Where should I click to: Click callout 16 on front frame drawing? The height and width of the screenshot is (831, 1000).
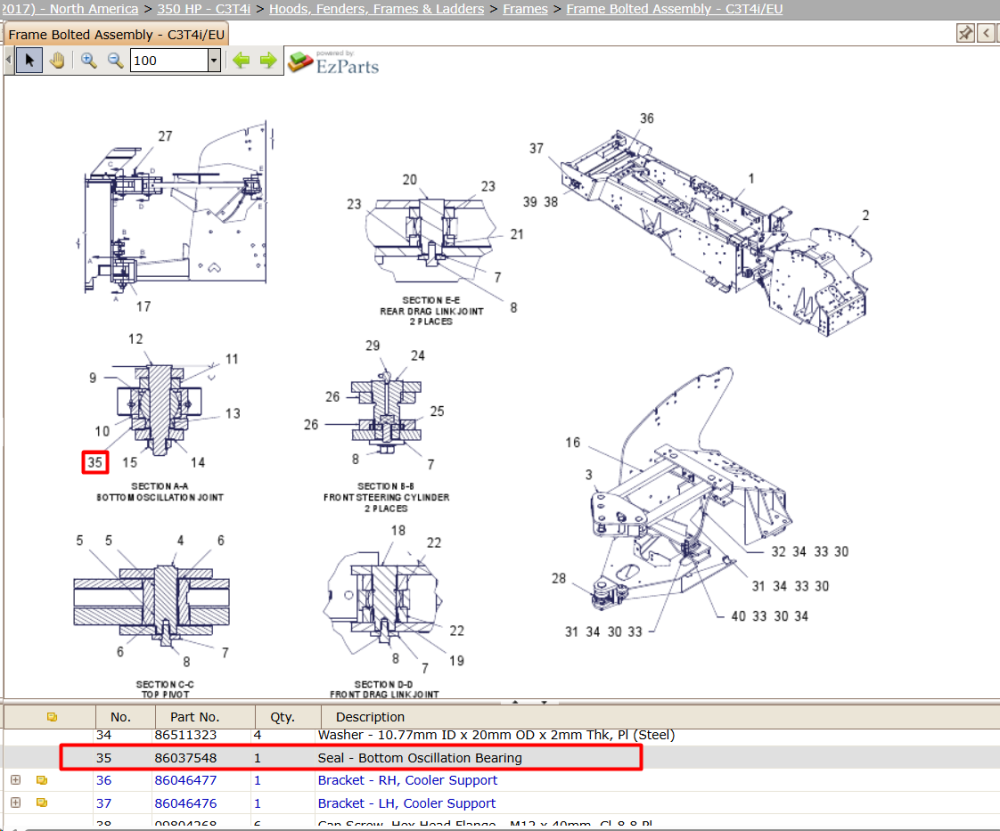pos(573,443)
